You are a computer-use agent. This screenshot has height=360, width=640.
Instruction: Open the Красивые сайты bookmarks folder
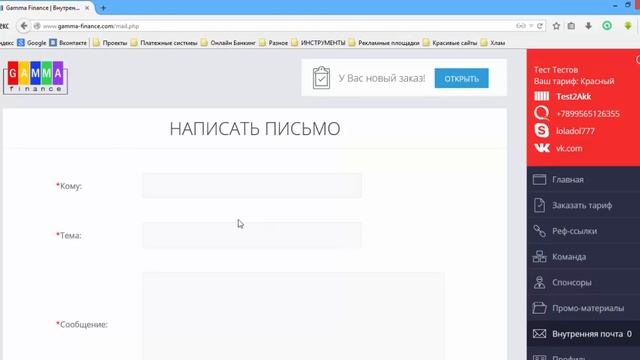tap(450, 42)
